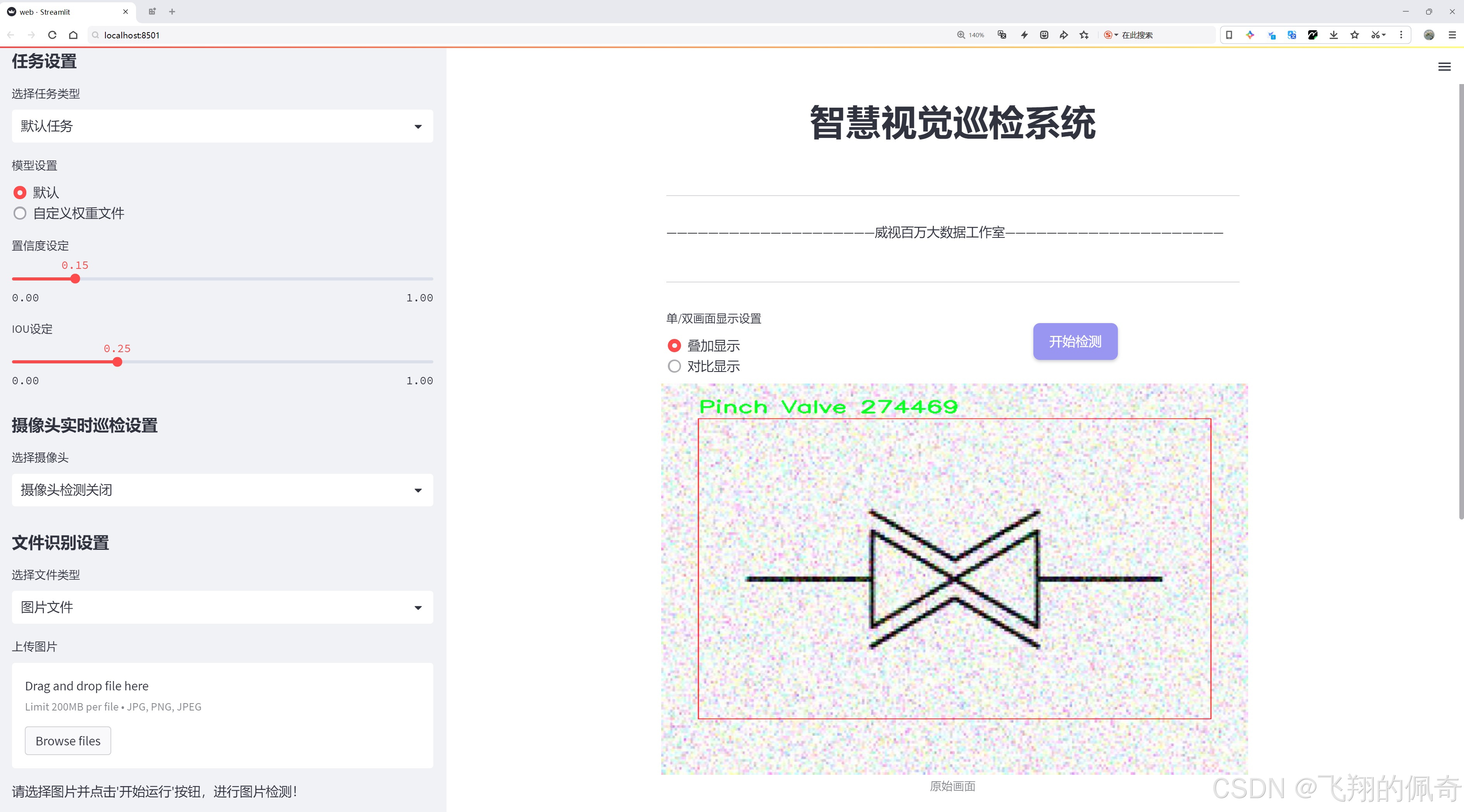Image resolution: width=1464 pixels, height=812 pixels.
Task: Open the favorites star icon in toolbar
Action: [1355, 35]
